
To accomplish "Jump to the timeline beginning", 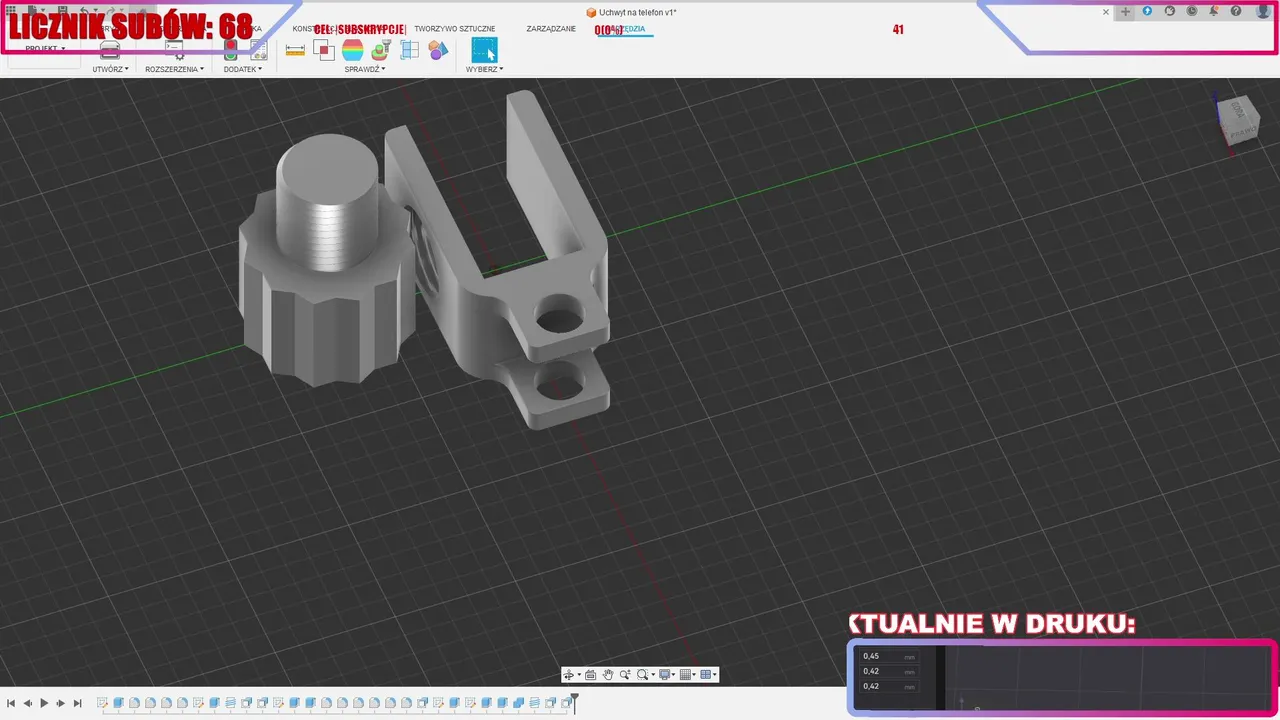I will tap(11, 704).
